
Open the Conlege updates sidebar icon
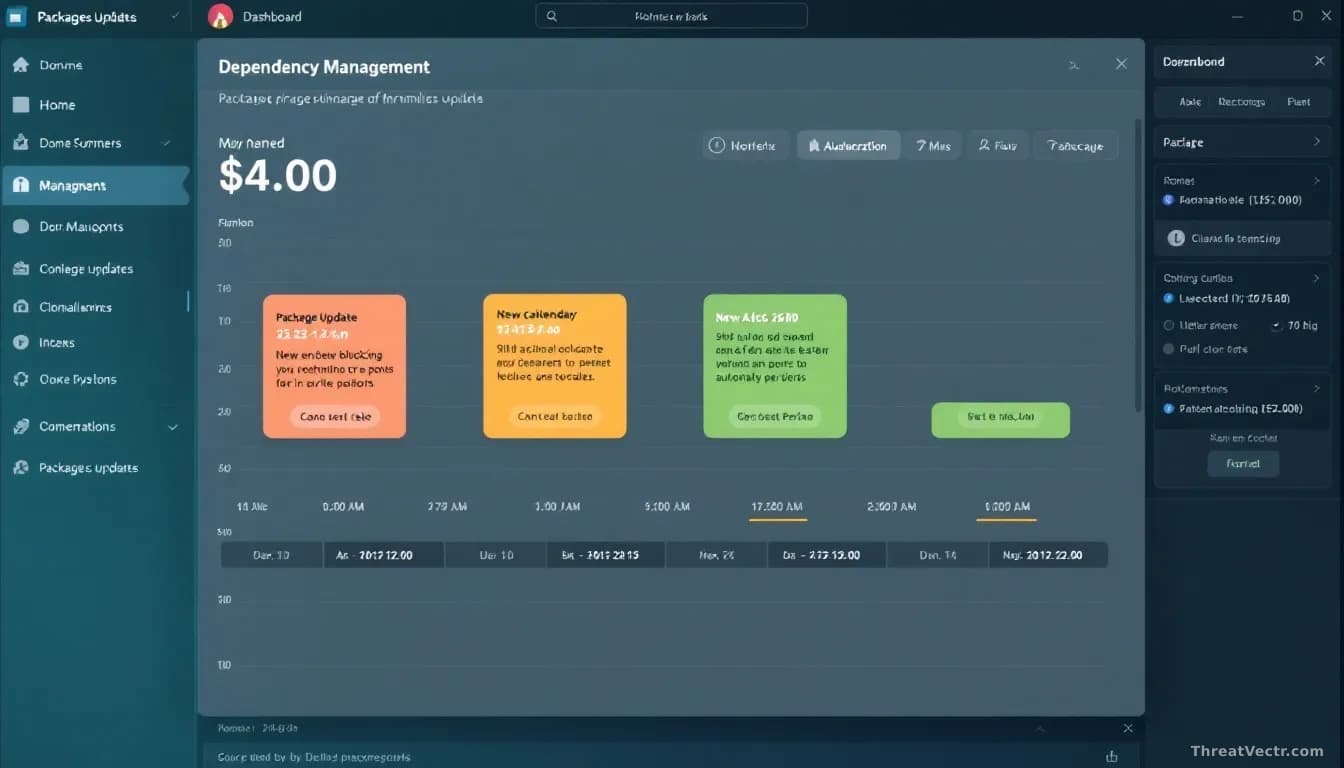pos(20,269)
